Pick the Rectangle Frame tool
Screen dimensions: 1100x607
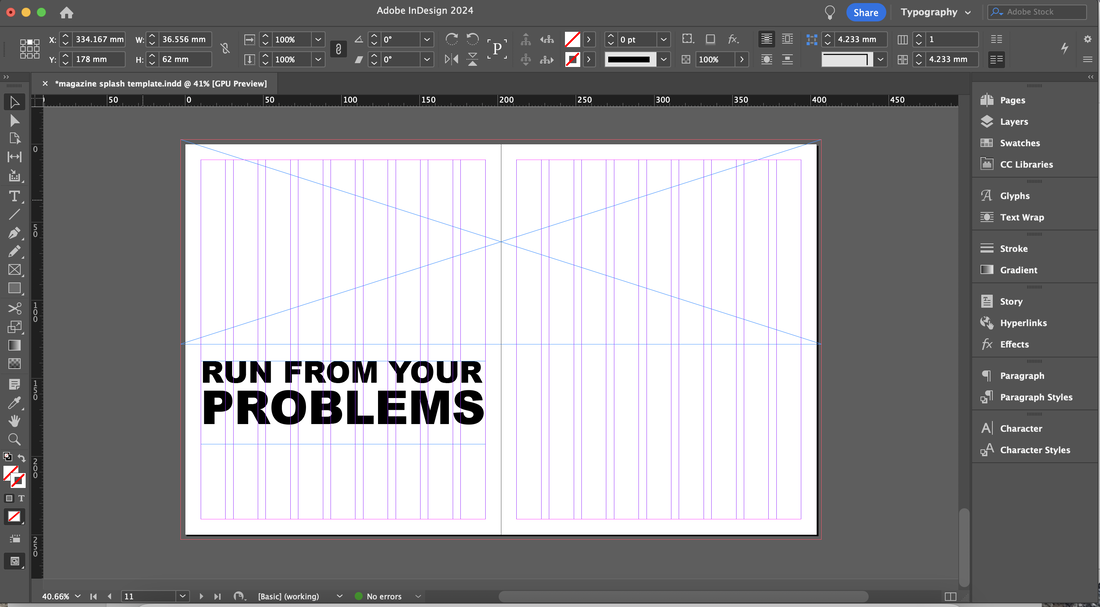(14, 269)
